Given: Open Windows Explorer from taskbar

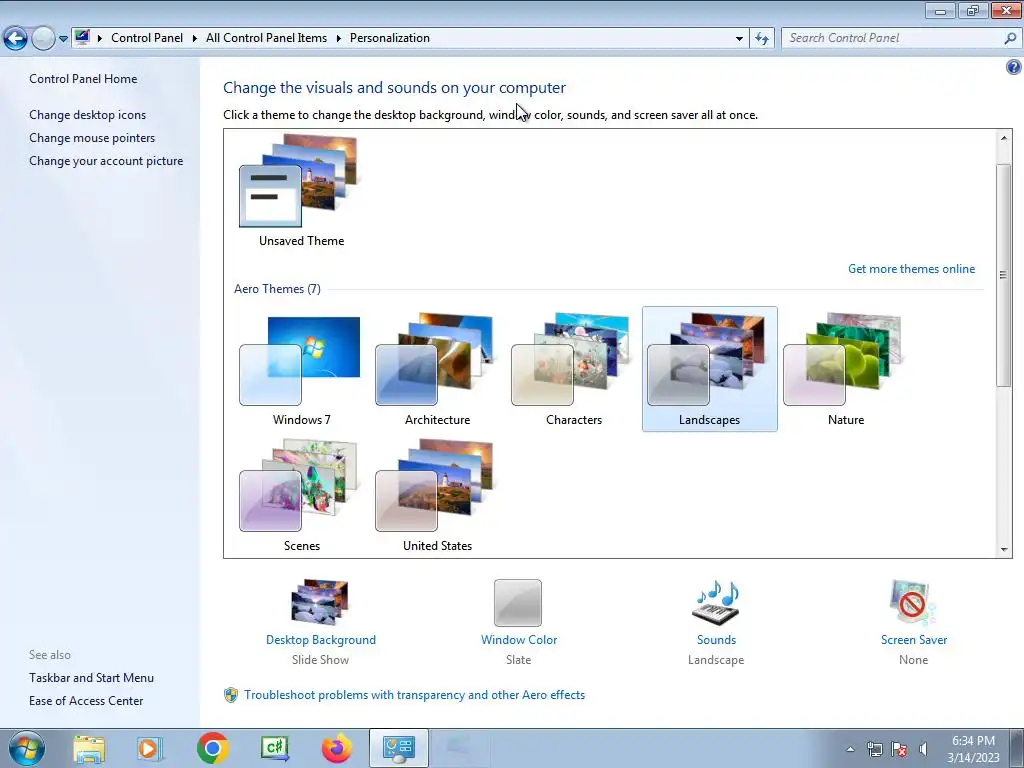Looking at the screenshot, I should pos(89,748).
